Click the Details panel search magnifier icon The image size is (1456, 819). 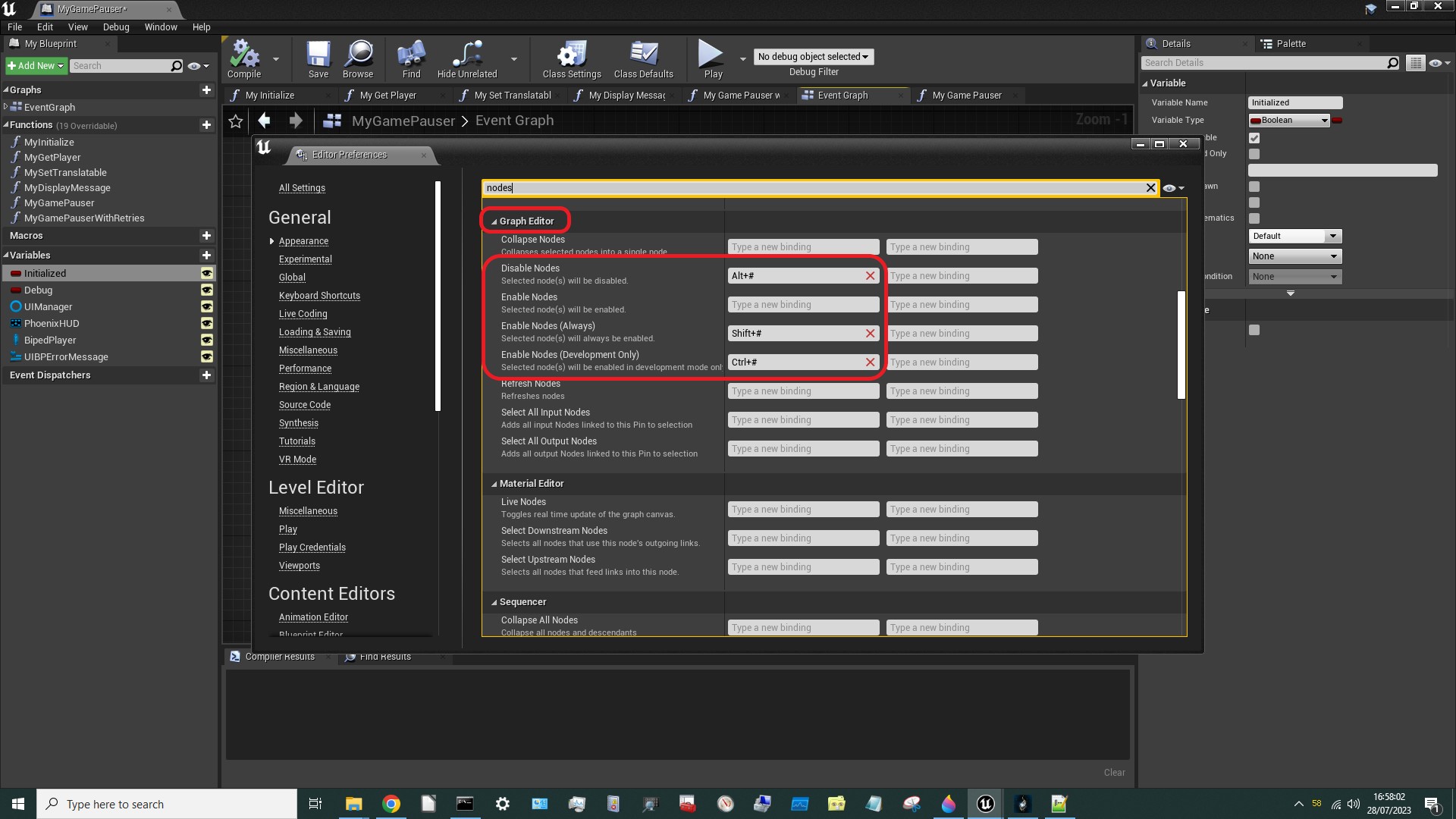(1392, 63)
